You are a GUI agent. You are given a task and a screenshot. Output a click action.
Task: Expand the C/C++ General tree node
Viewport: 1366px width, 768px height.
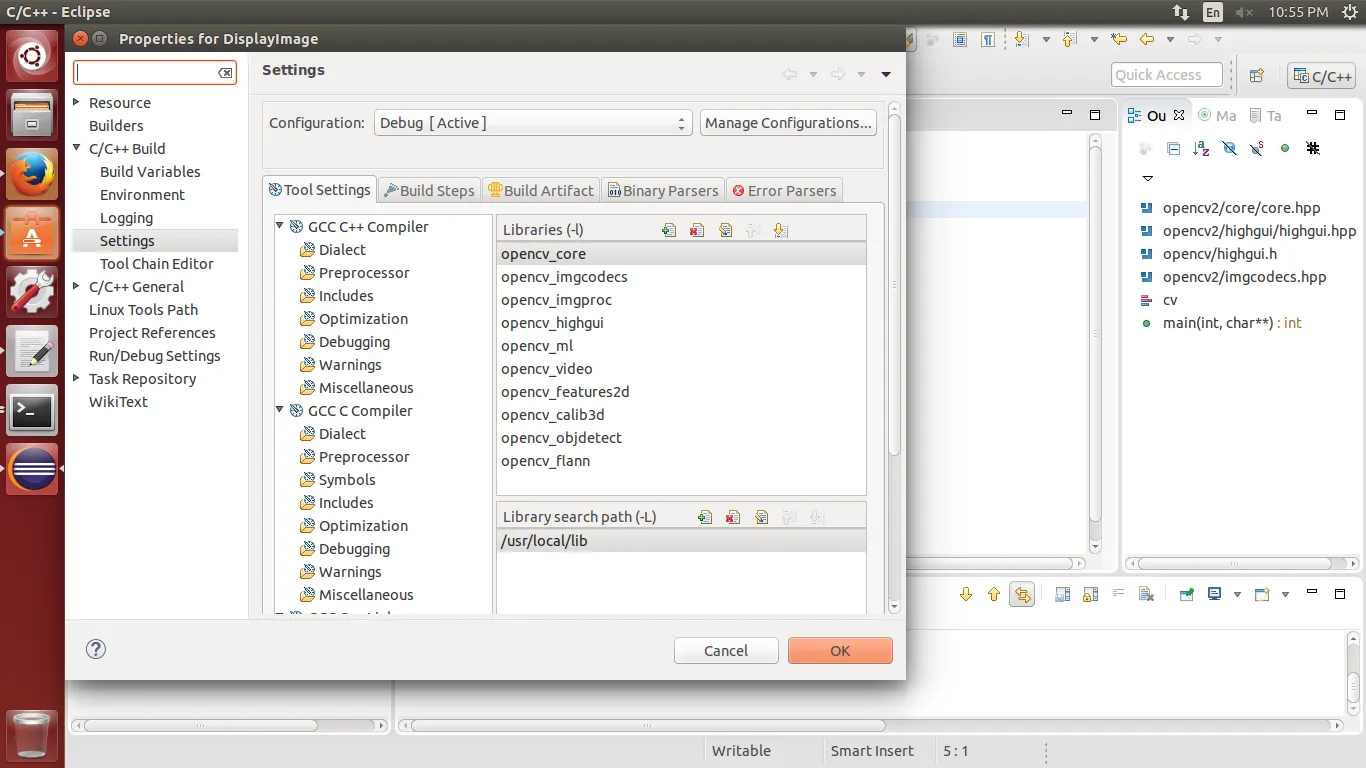pos(78,286)
